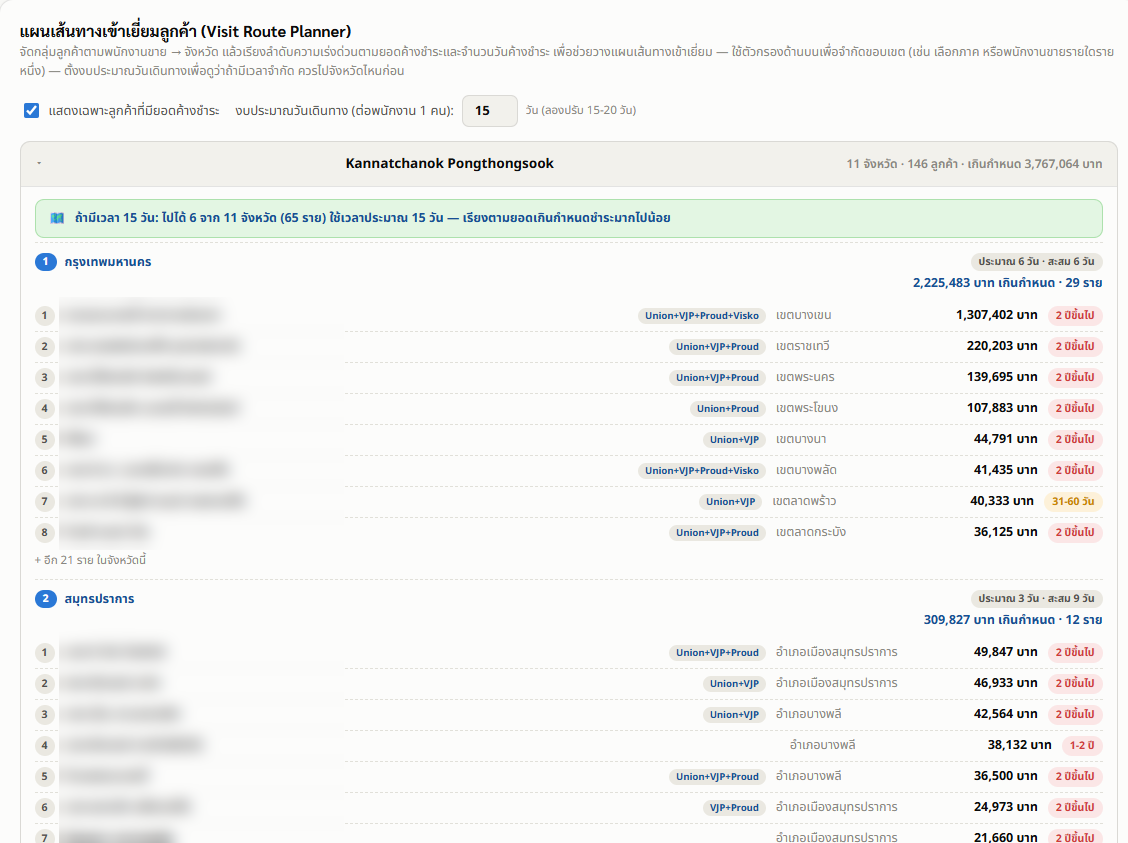Select the สมุทรปราการ province heading
Viewport: 1128px width, 843px height.
pyautogui.click(x=99, y=598)
